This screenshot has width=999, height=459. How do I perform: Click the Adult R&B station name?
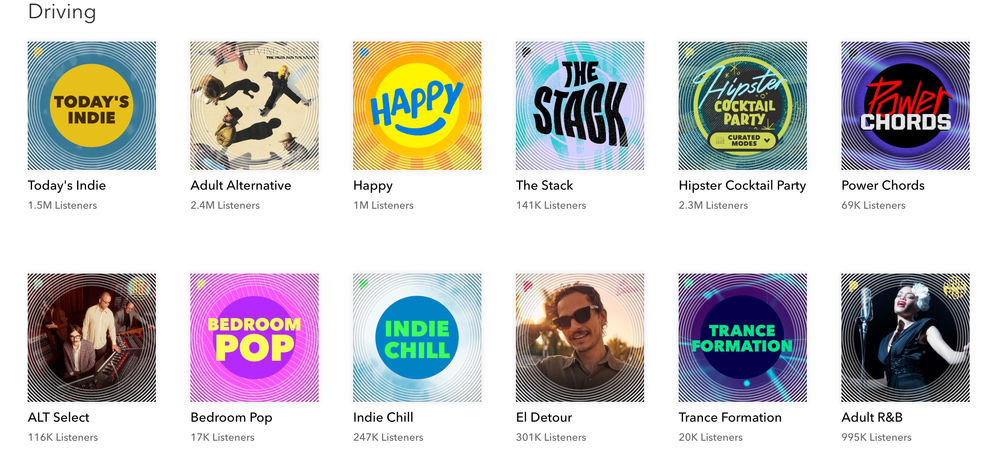click(x=875, y=417)
